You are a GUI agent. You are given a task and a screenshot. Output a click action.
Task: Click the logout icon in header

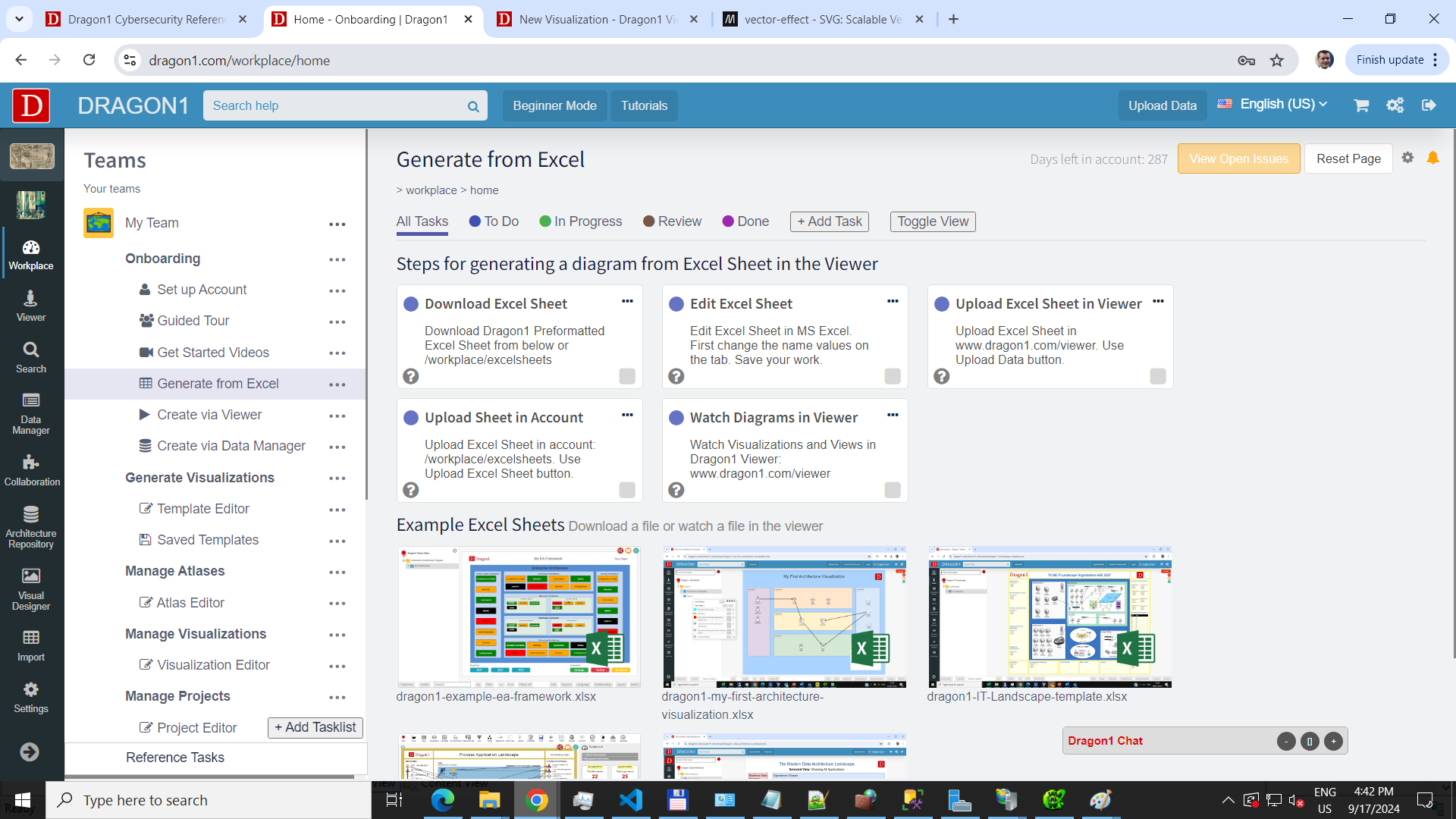1429,105
